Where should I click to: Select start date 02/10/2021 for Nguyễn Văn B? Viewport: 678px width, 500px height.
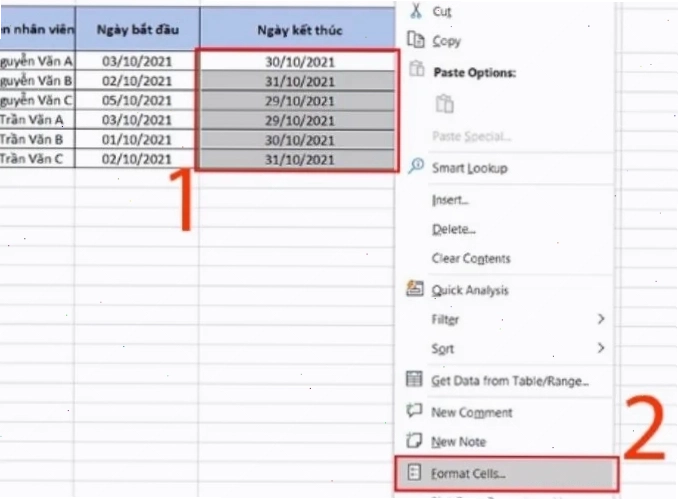tap(137, 81)
